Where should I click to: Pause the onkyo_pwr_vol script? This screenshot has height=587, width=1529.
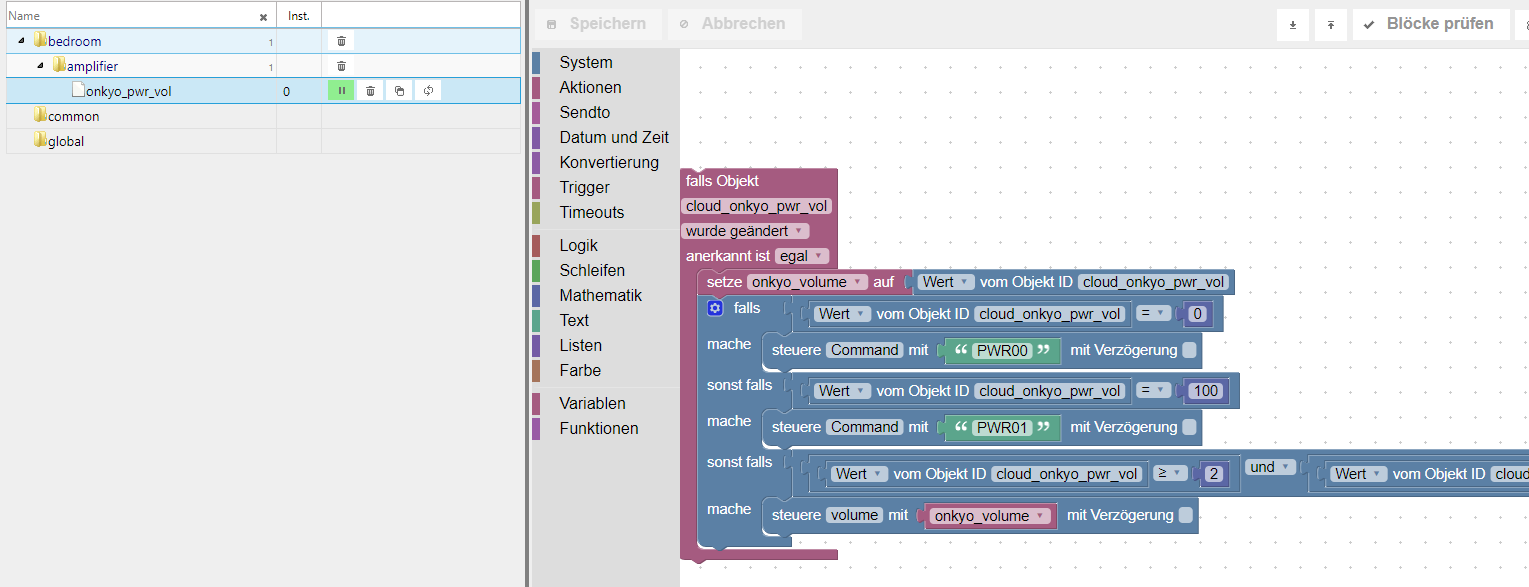341,91
